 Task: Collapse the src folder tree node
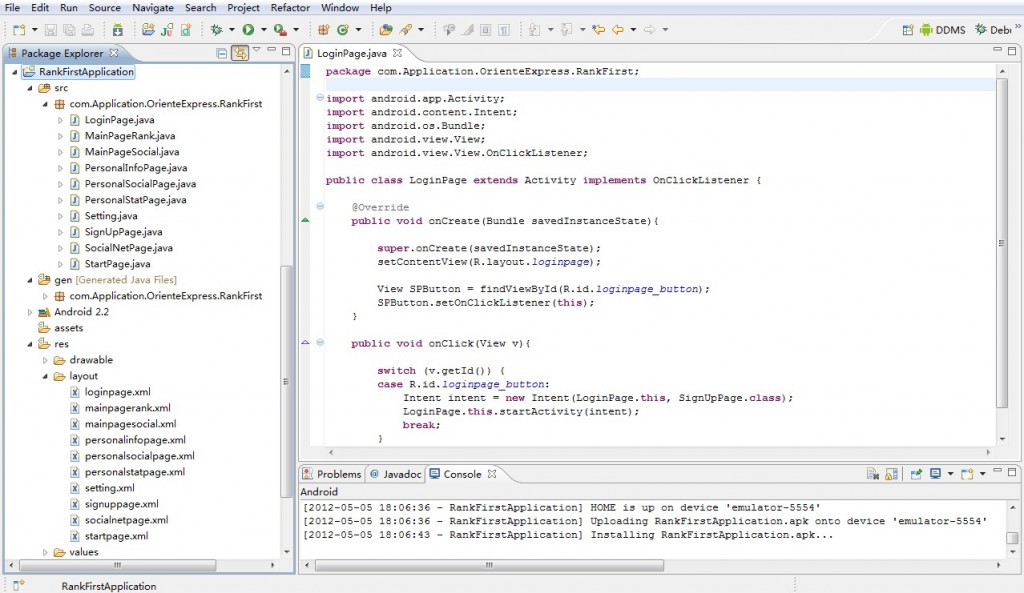30,88
